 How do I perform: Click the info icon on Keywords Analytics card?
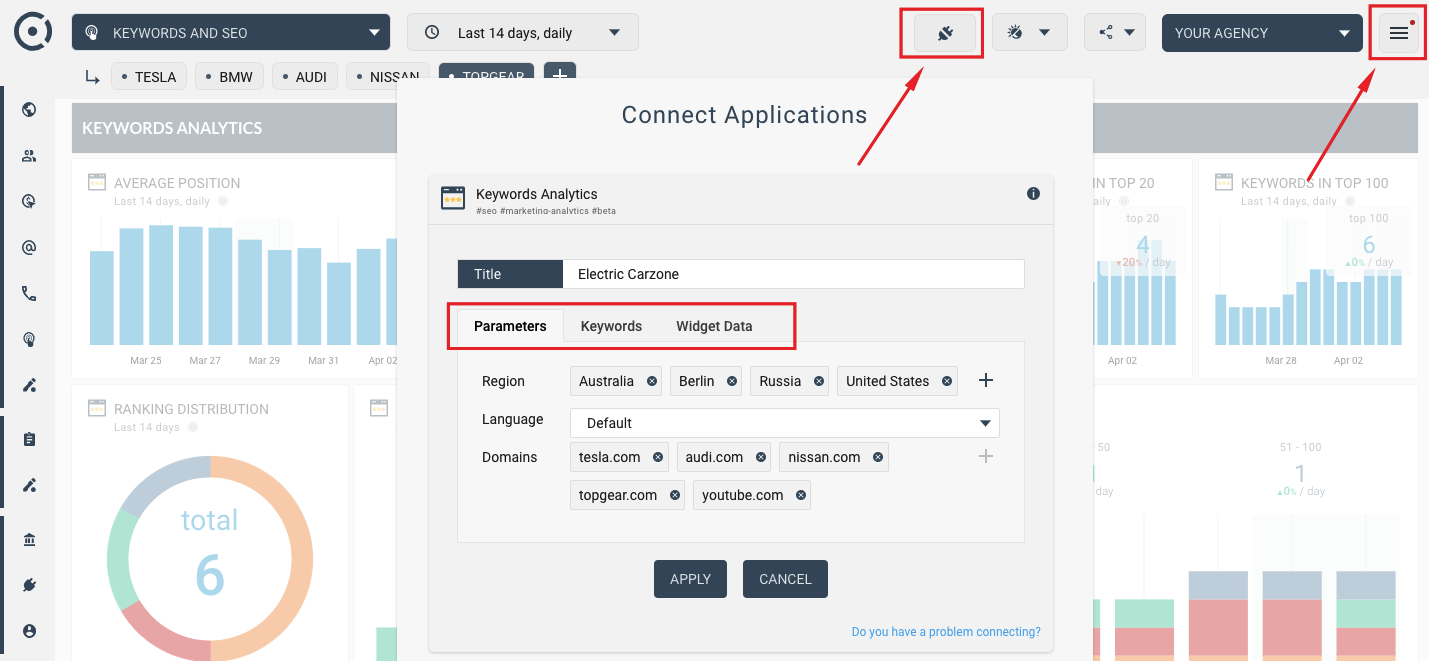point(1034,194)
